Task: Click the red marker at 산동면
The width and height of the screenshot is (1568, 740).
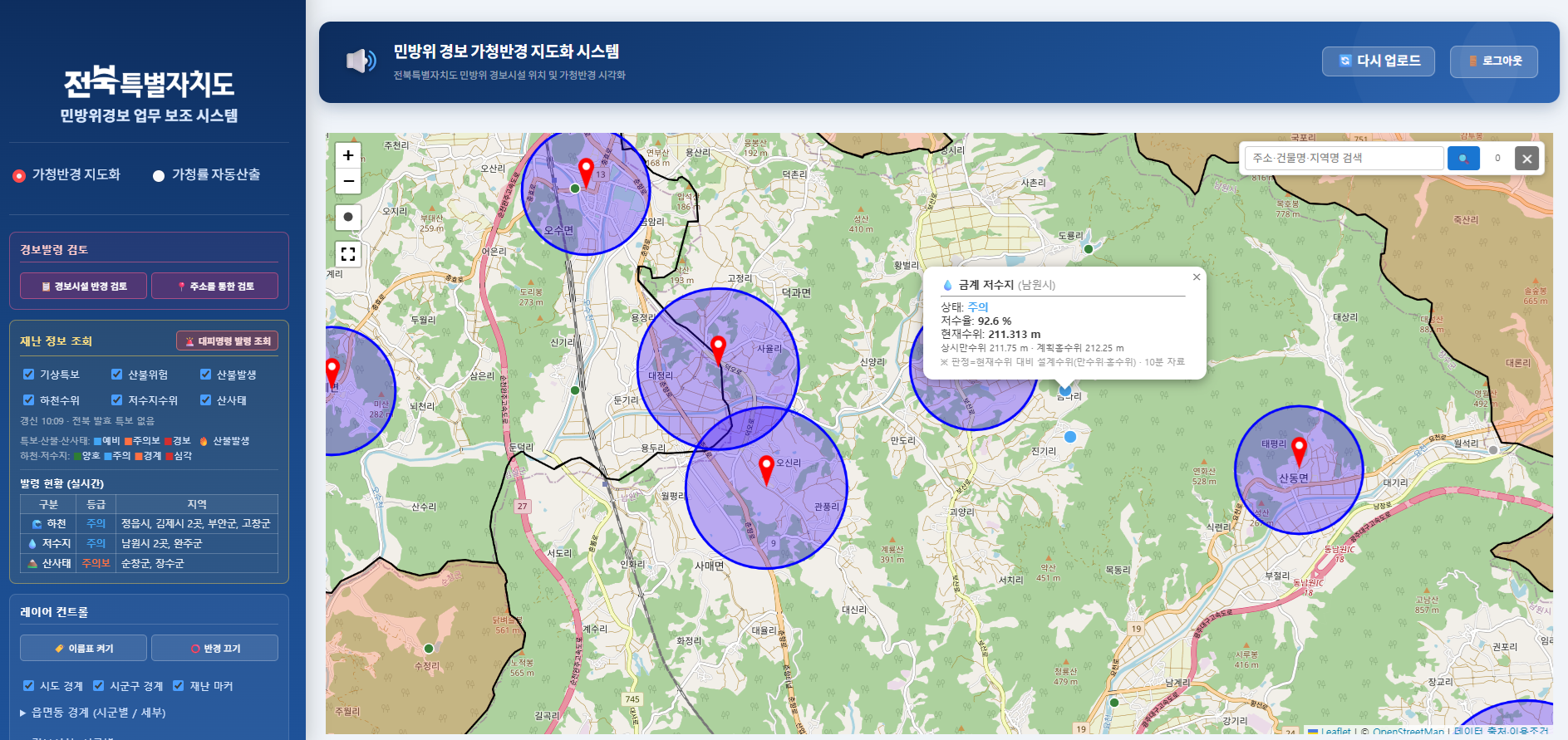Action: 1299,452
